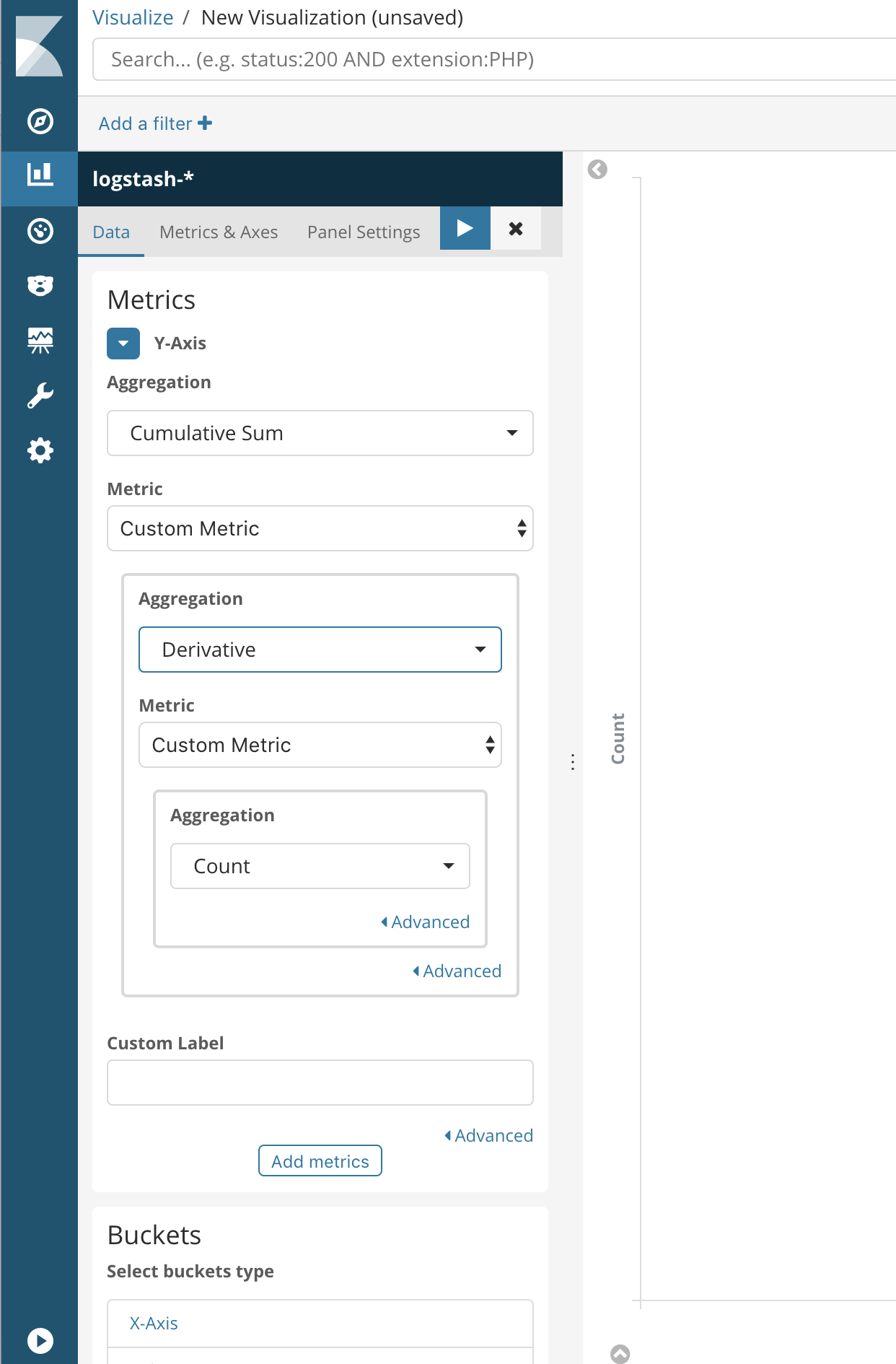Collapse the Y-Axis metric with the blue chevron

tap(123, 343)
